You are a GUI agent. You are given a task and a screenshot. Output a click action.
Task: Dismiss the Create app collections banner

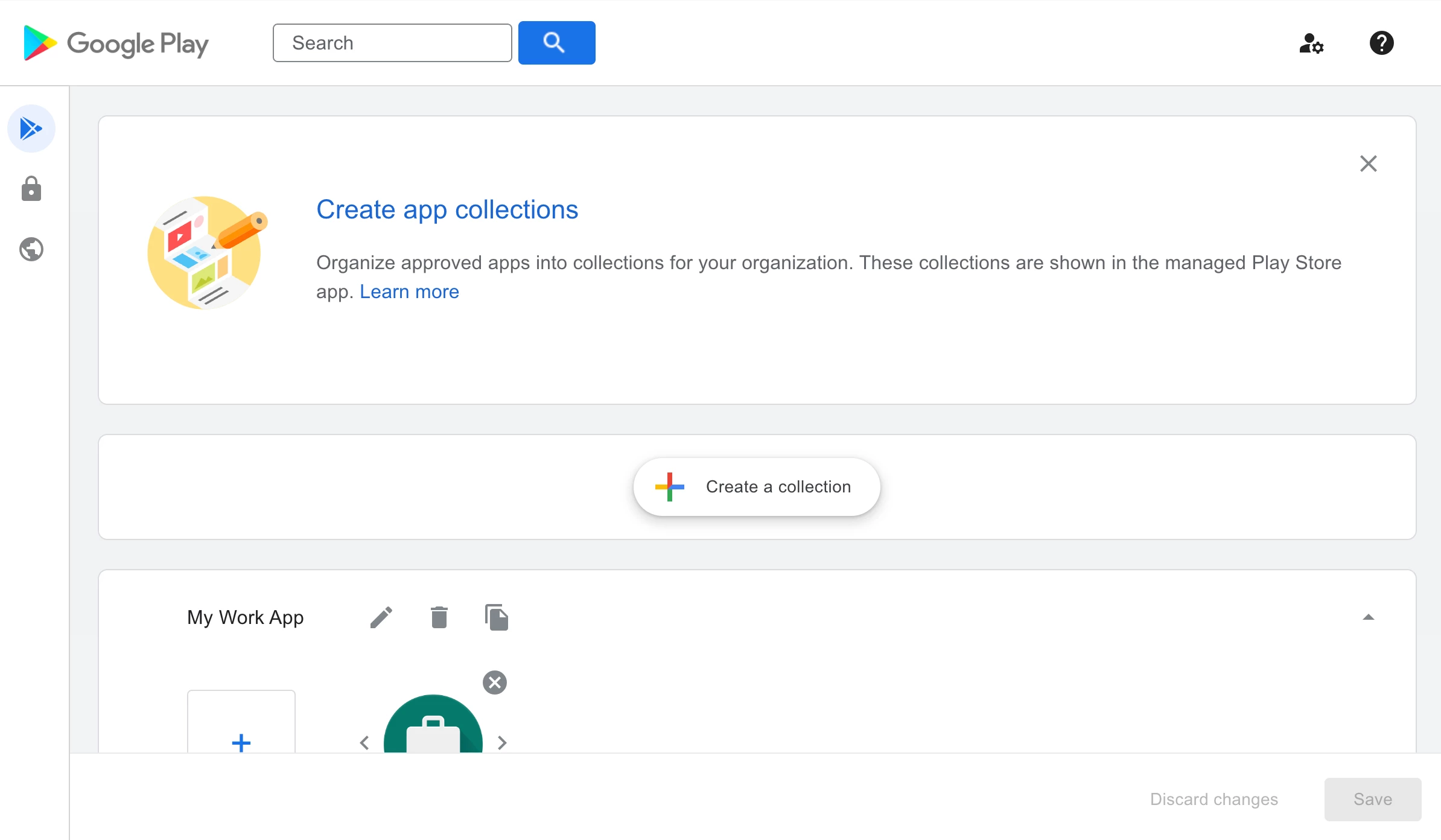(1368, 164)
